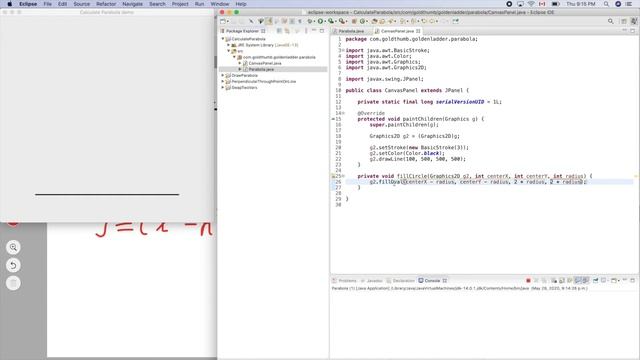Click the Wi-Fi icon in macOS menu bar
This screenshot has height=360, width=640.
(531, 4)
